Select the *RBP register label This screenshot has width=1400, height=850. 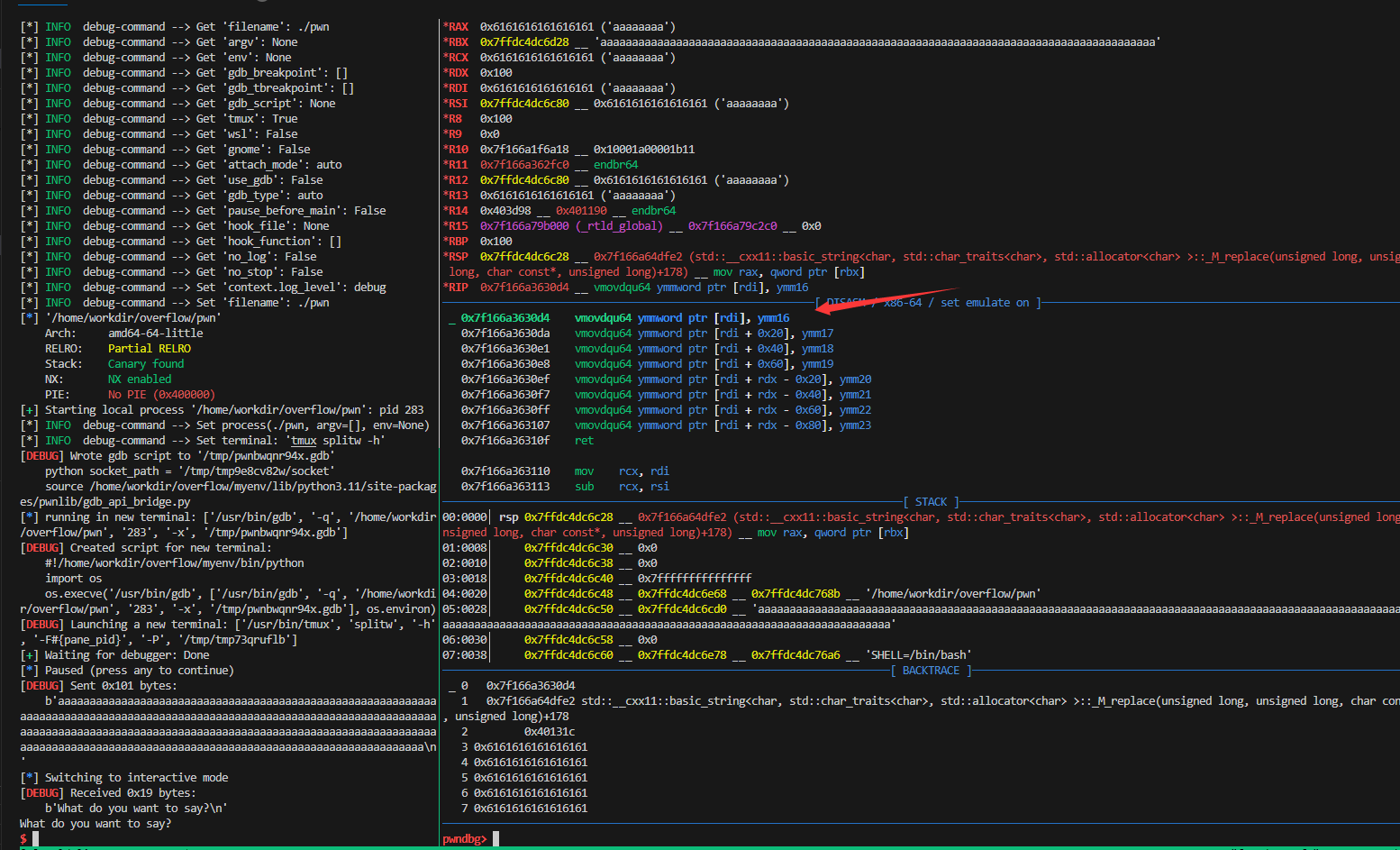point(456,242)
